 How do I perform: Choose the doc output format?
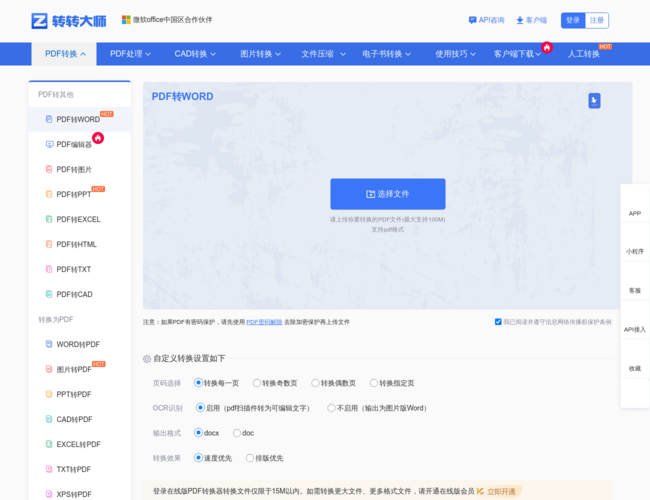click(x=237, y=433)
